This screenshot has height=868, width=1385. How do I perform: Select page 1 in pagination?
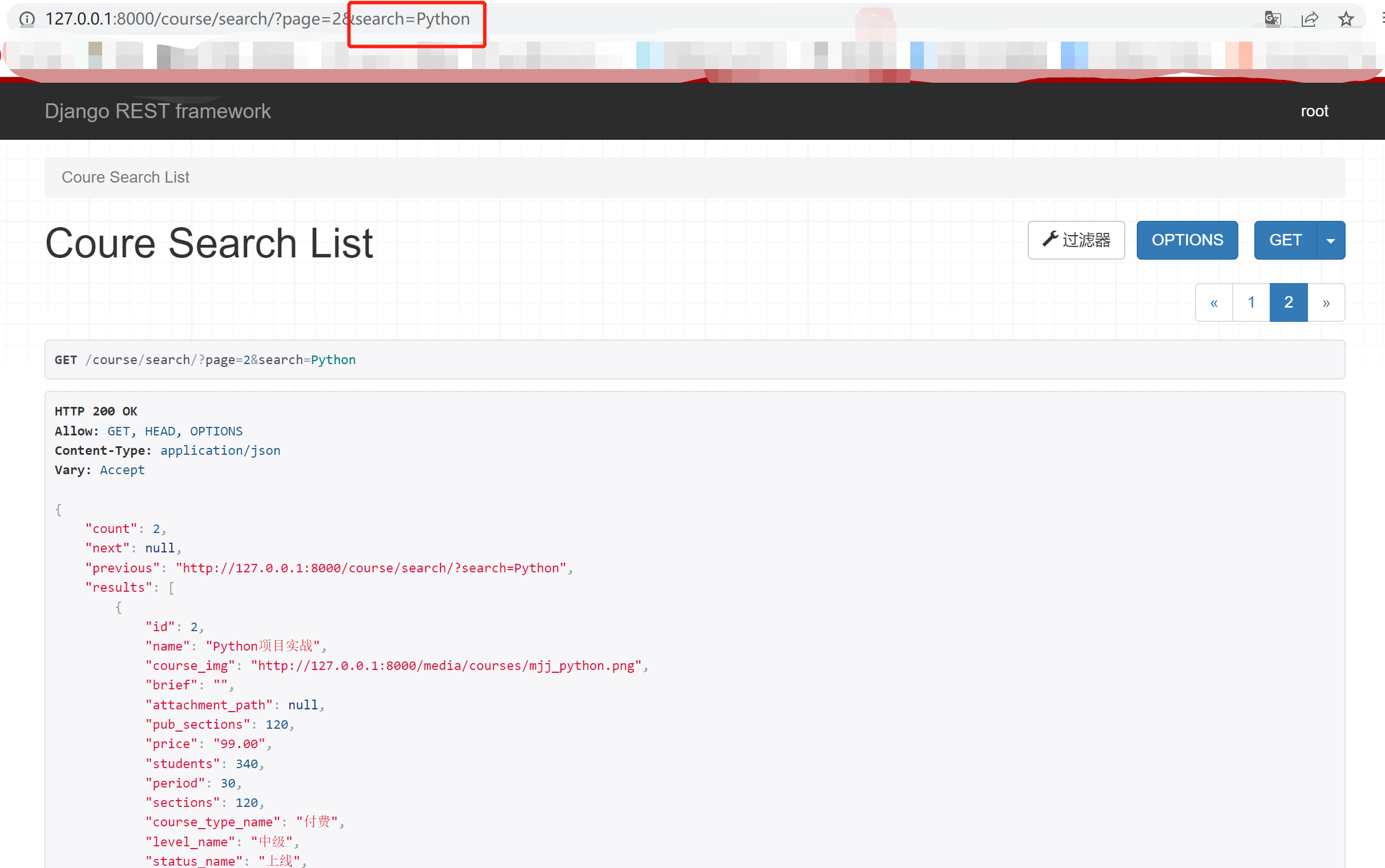click(x=1251, y=302)
